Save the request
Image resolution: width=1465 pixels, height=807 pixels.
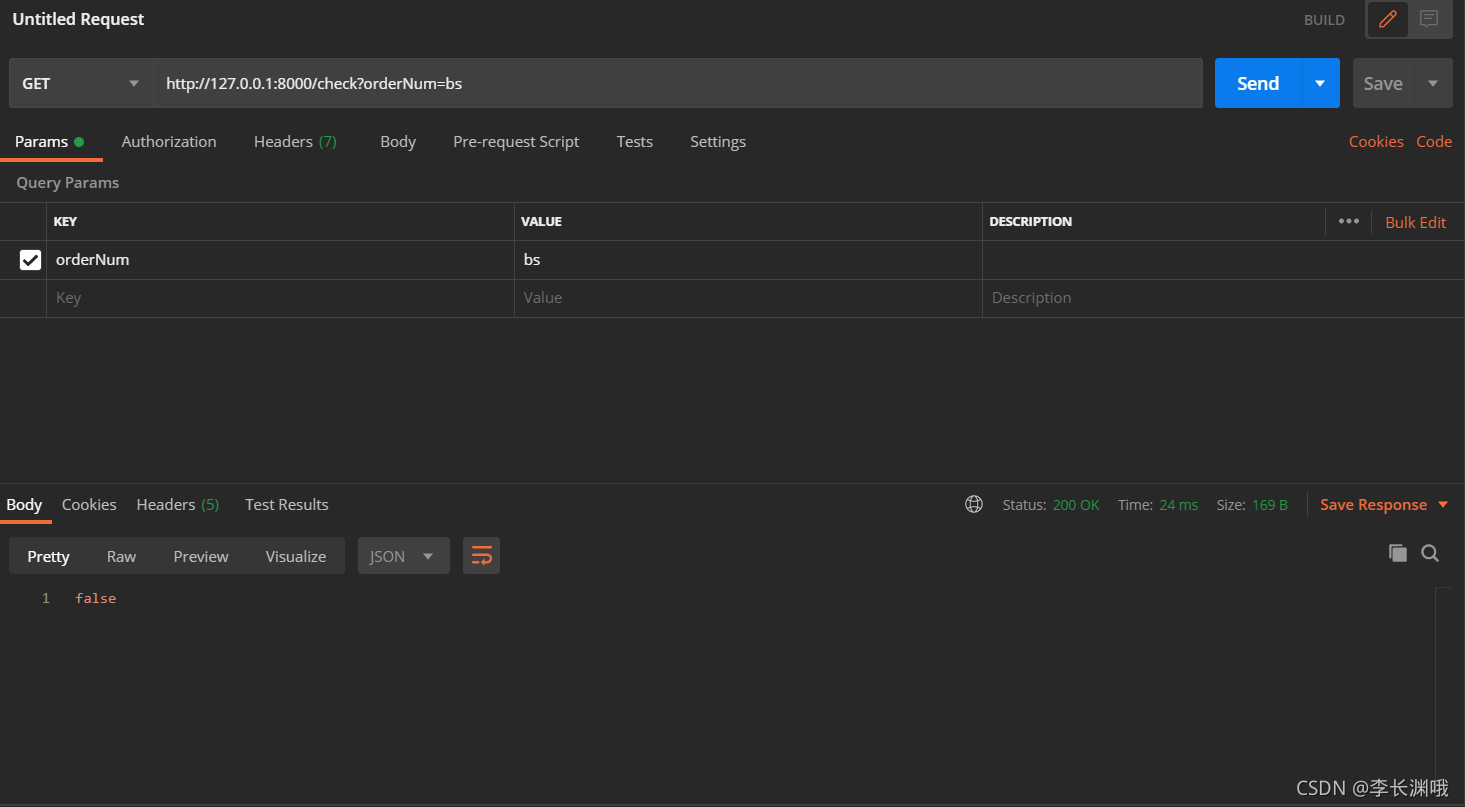coord(1383,84)
